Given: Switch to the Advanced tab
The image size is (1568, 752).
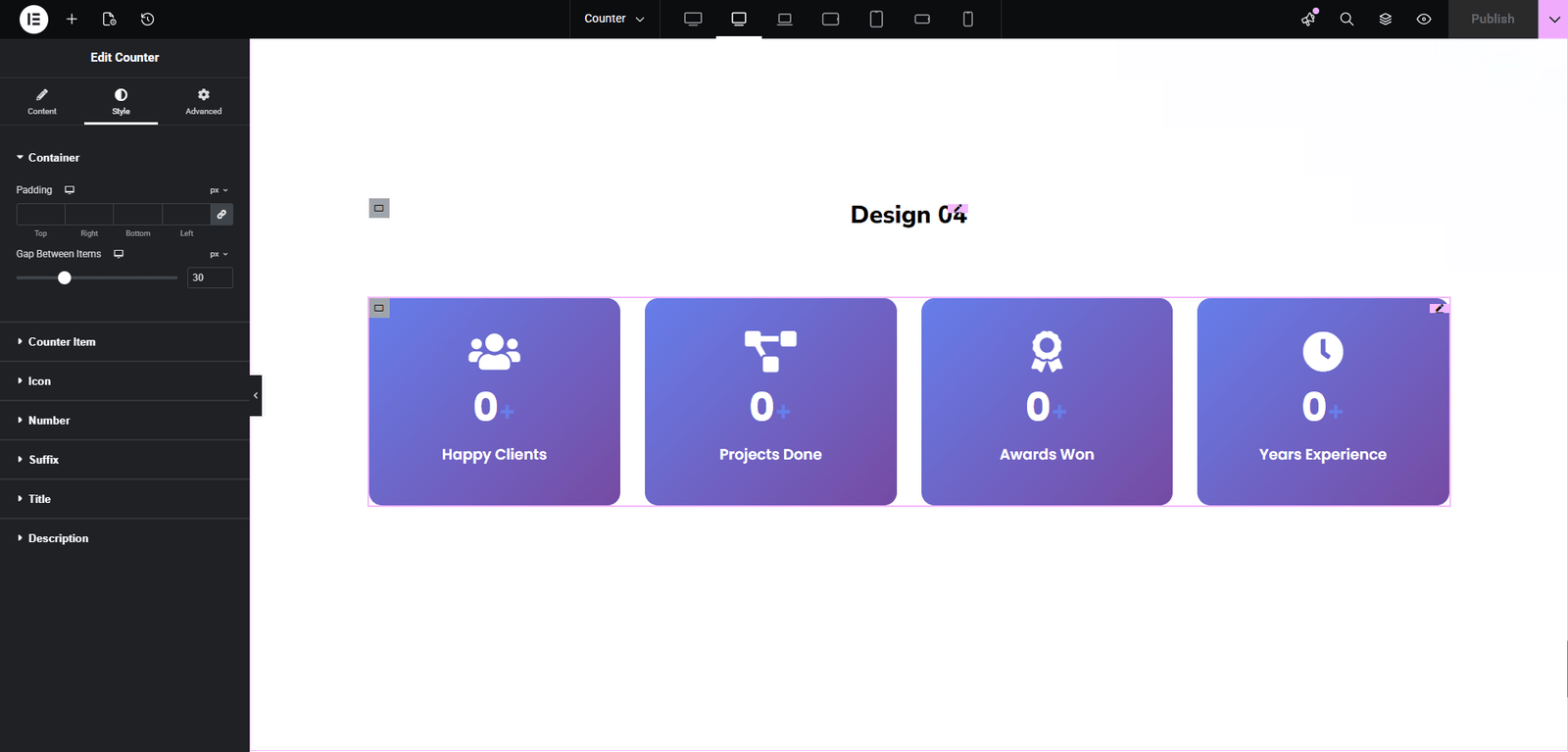Looking at the screenshot, I should pos(204,101).
